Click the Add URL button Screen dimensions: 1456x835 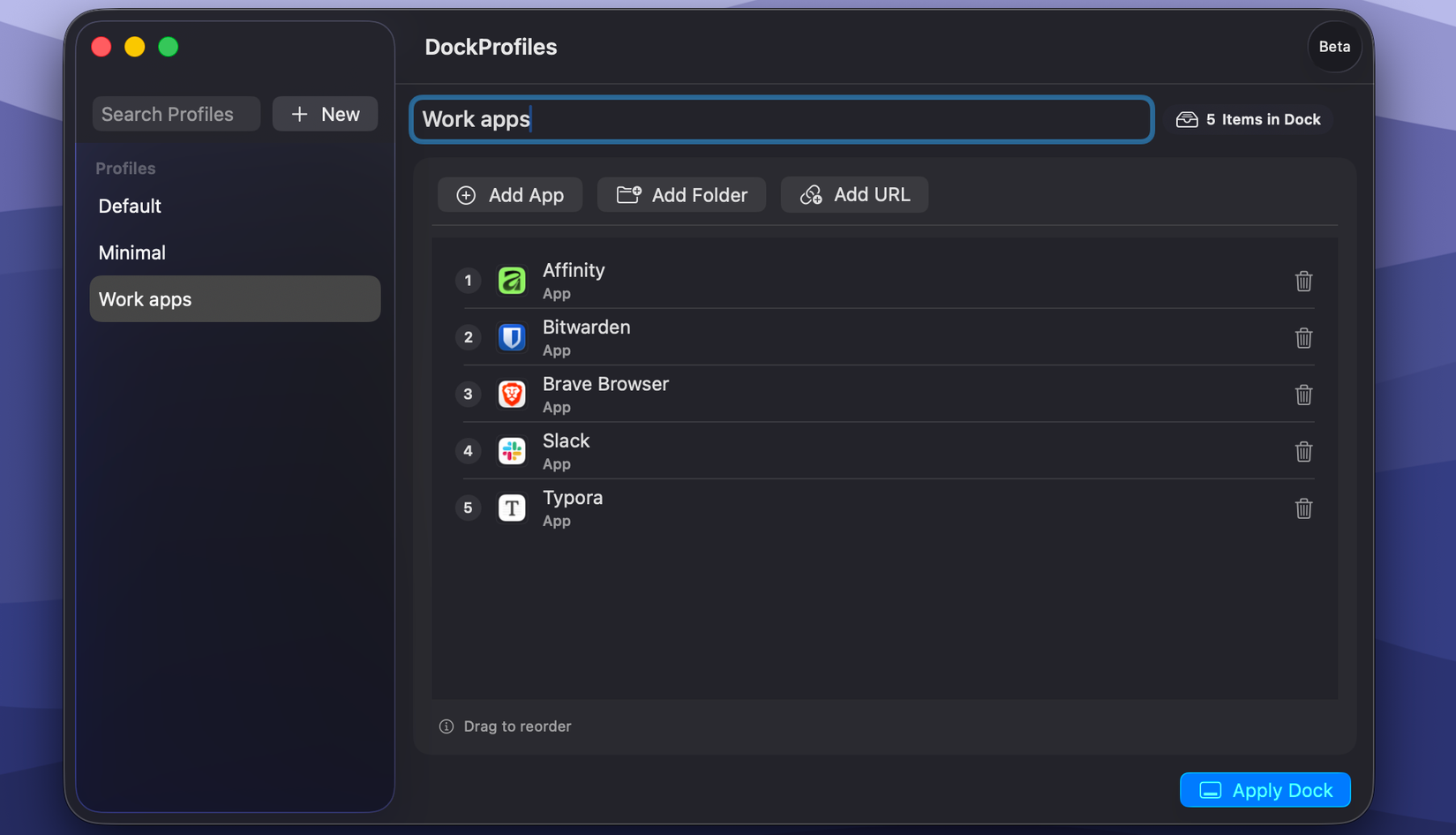point(853,194)
